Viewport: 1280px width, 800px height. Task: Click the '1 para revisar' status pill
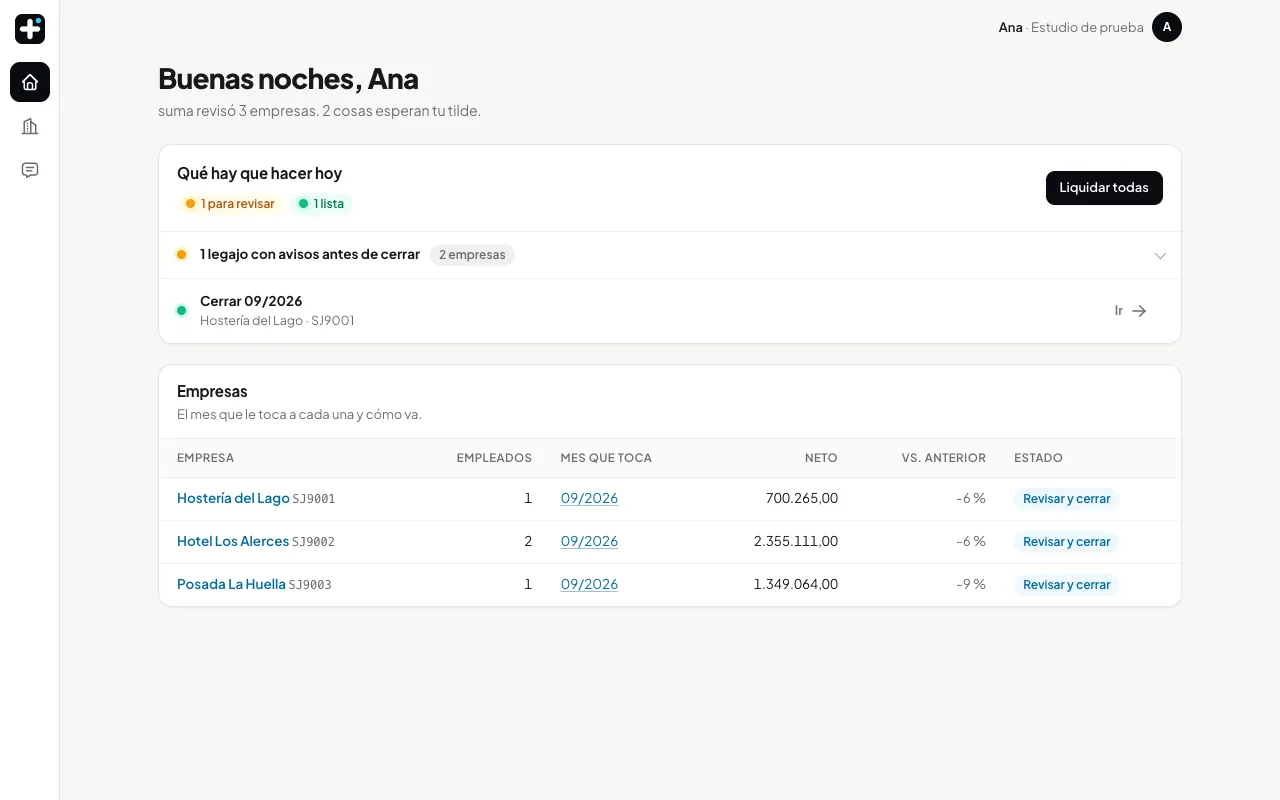(230, 204)
